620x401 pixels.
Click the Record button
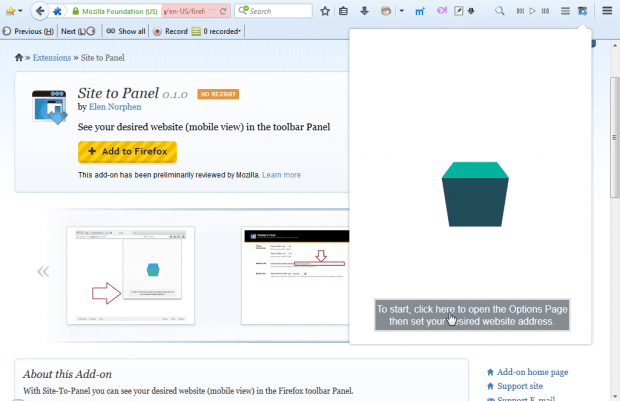170,31
